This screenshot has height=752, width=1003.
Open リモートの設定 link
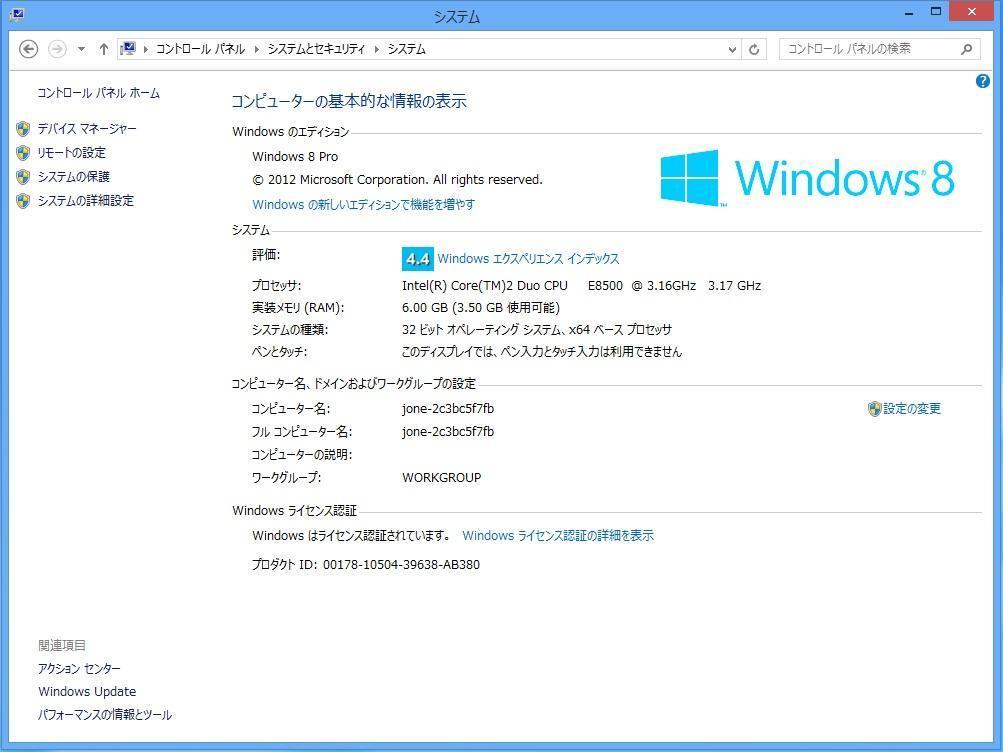(x=72, y=153)
